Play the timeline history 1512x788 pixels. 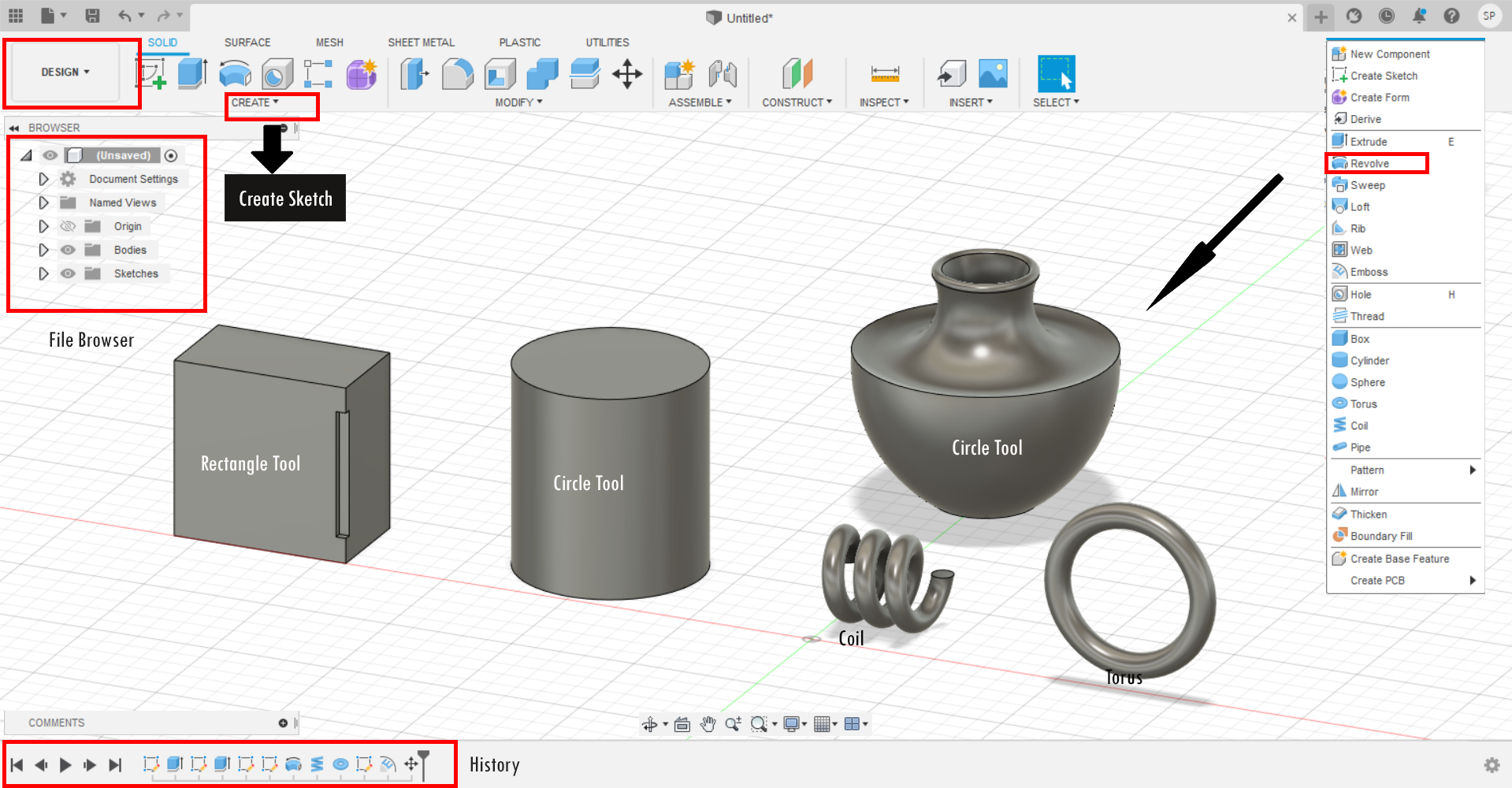pyautogui.click(x=65, y=764)
